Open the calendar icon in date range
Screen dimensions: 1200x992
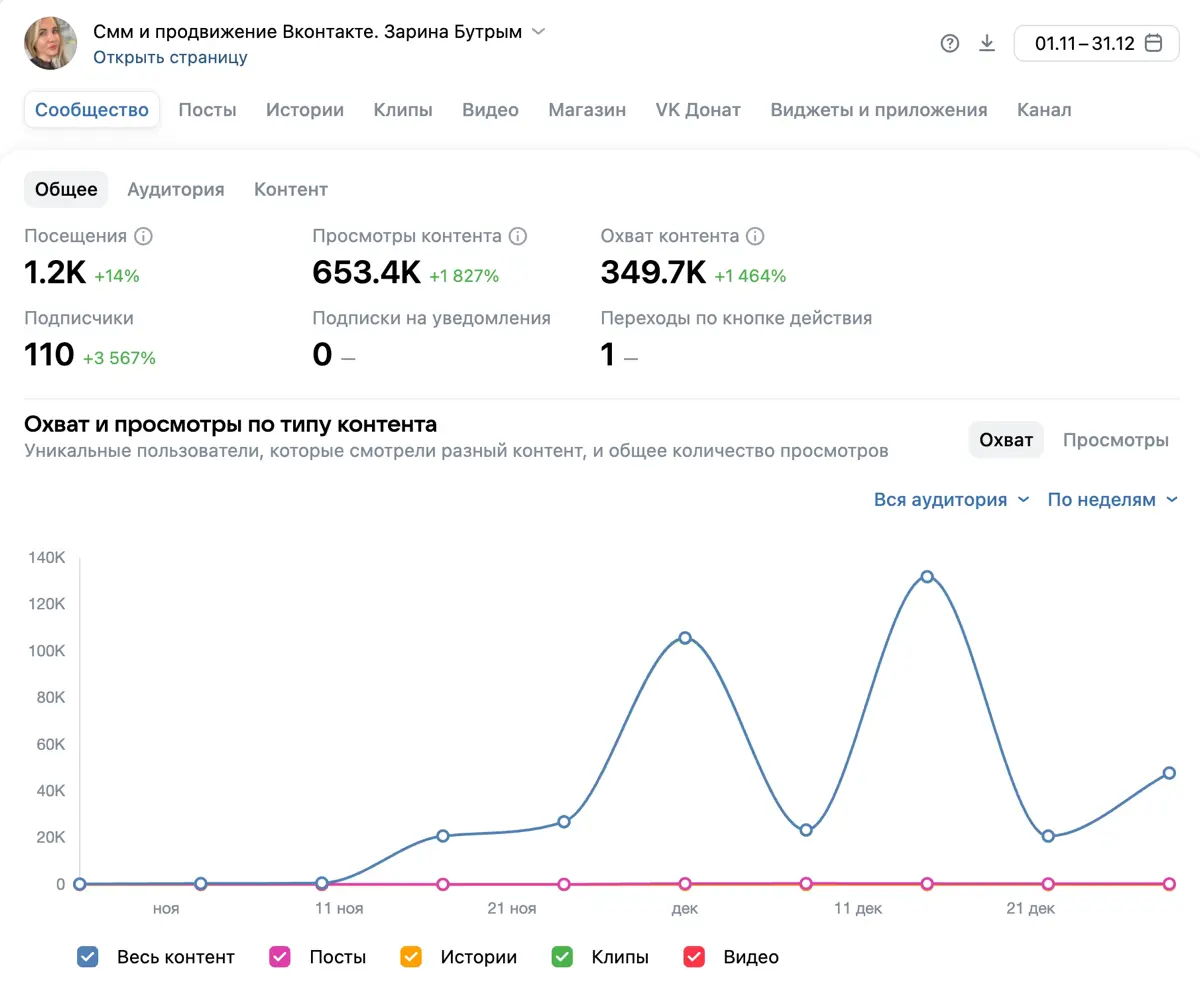pos(1153,43)
